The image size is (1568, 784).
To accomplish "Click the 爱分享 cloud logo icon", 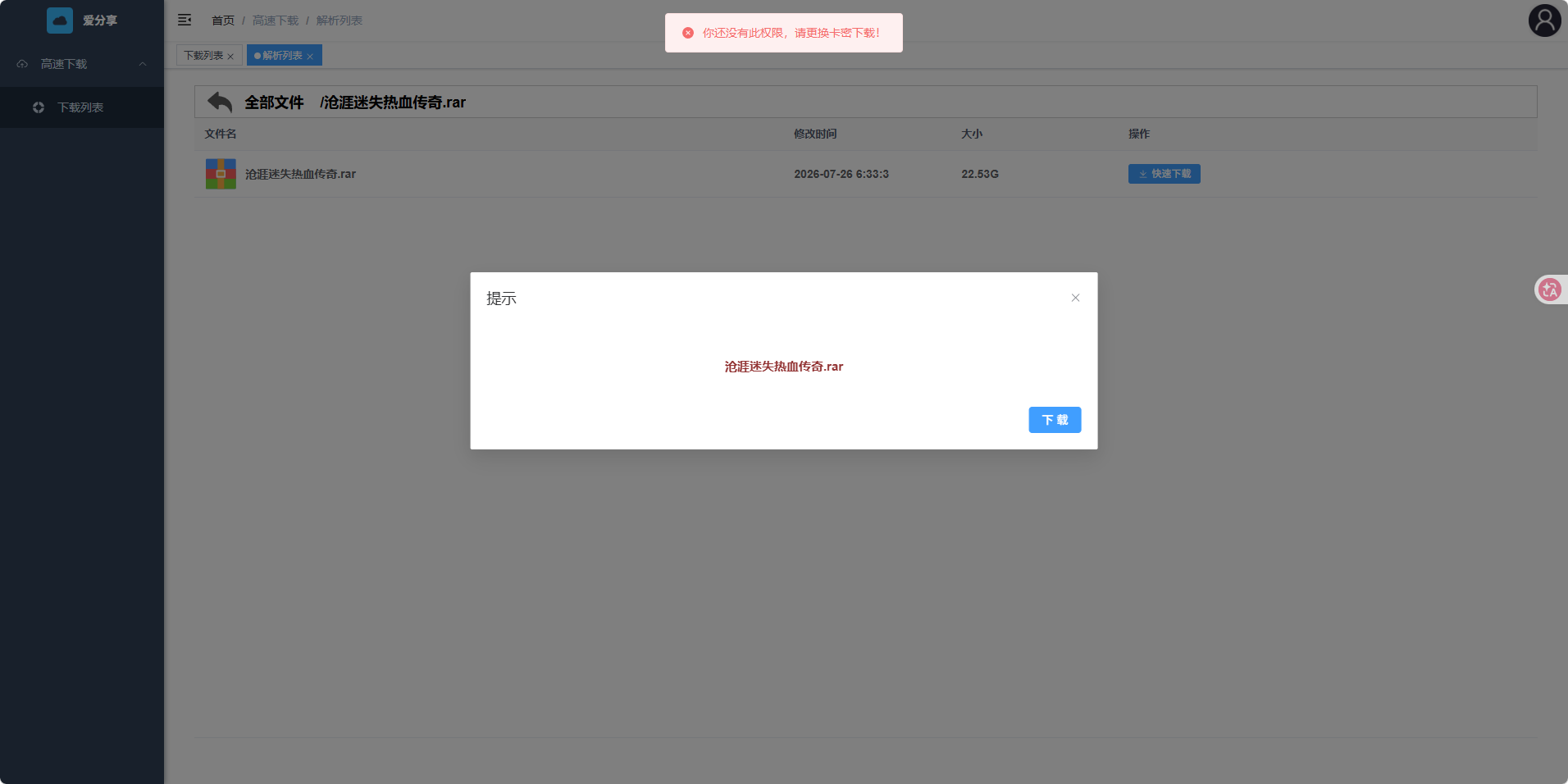I will click(60, 21).
